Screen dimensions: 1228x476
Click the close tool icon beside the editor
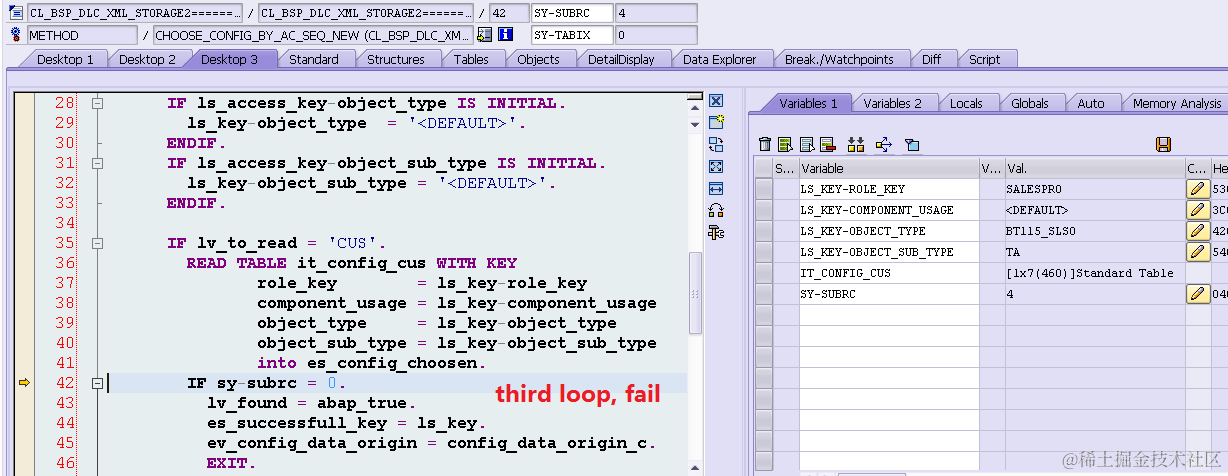click(716, 101)
